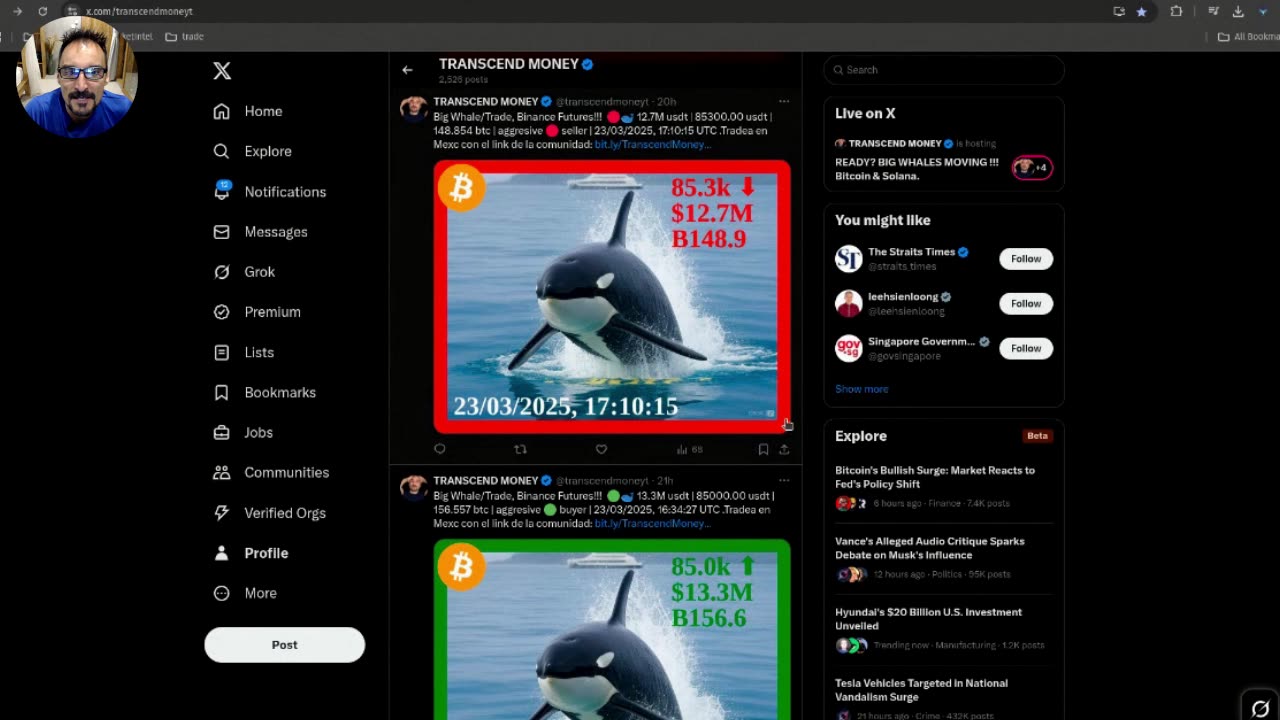1280x720 pixels.
Task: Follow Singapore Government account
Action: (x=1026, y=349)
